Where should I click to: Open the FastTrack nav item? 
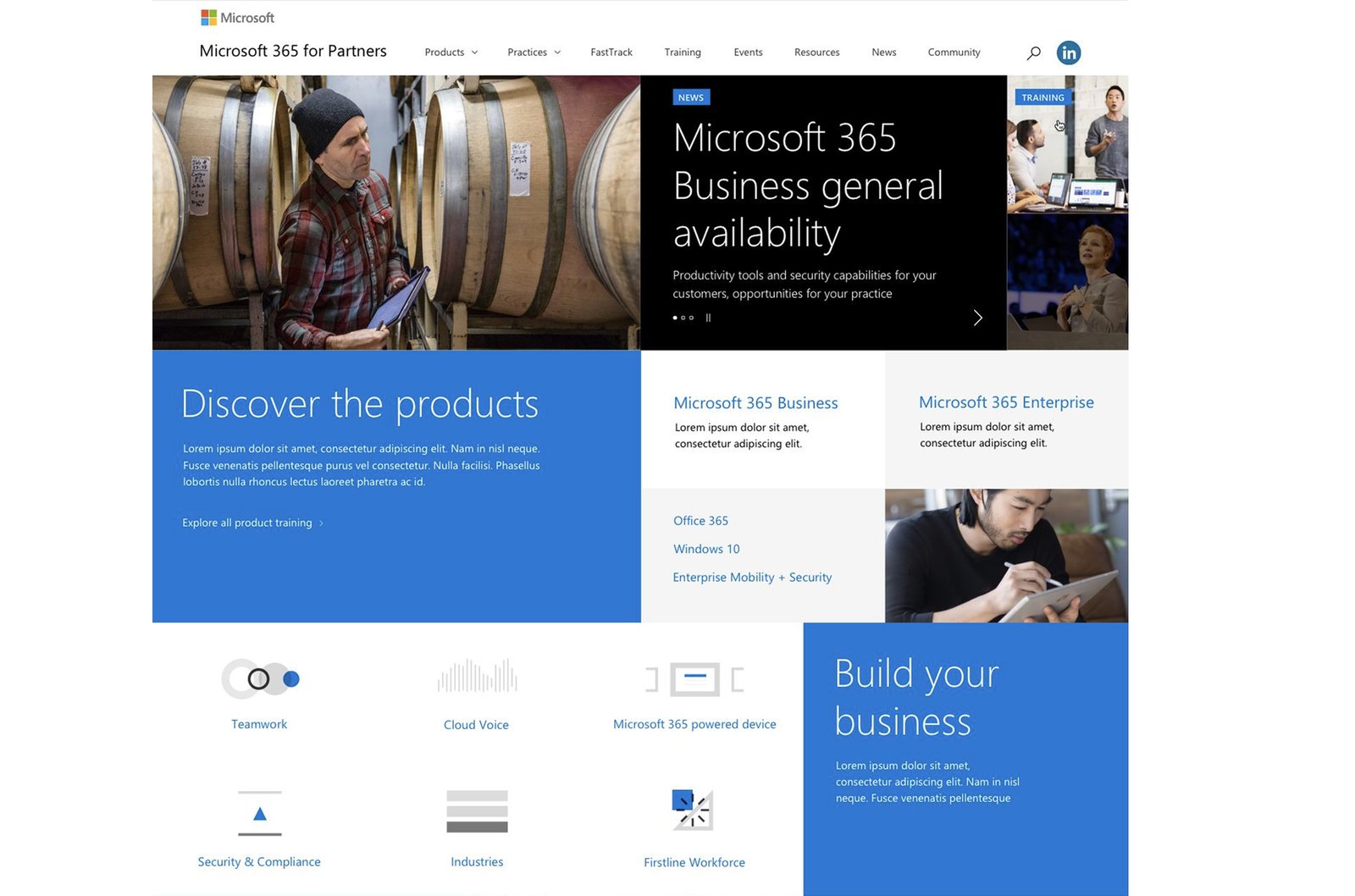pos(611,53)
